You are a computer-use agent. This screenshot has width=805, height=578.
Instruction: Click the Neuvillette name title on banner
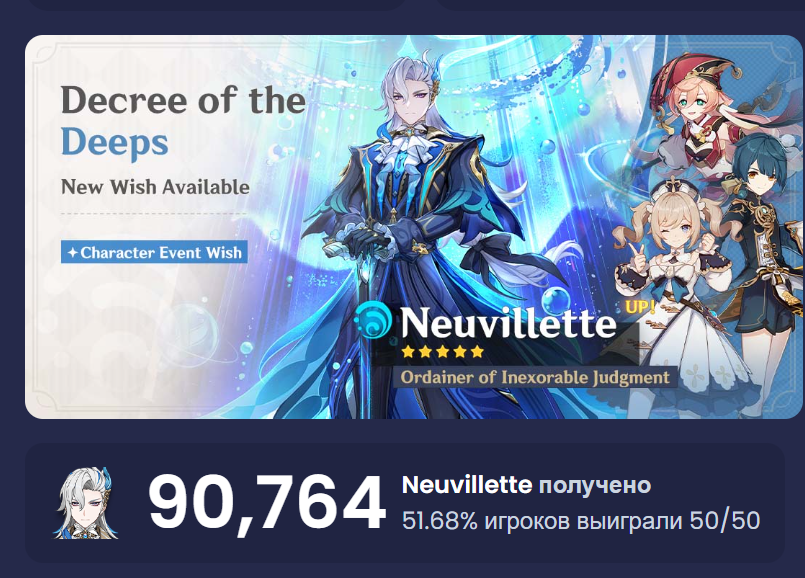point(508,322)
